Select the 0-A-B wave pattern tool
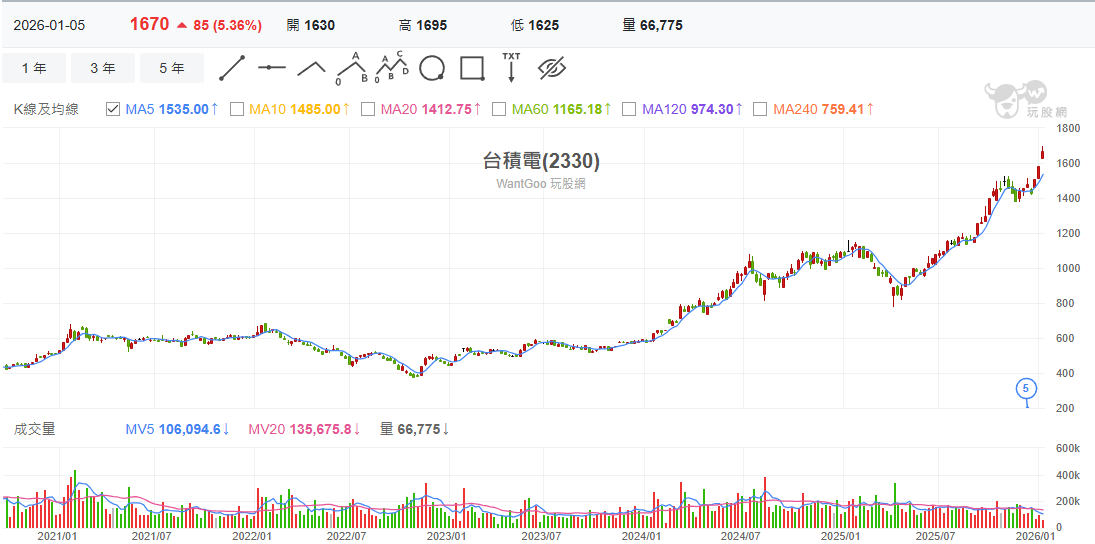The image size is (1095, 544). [351, 68]
